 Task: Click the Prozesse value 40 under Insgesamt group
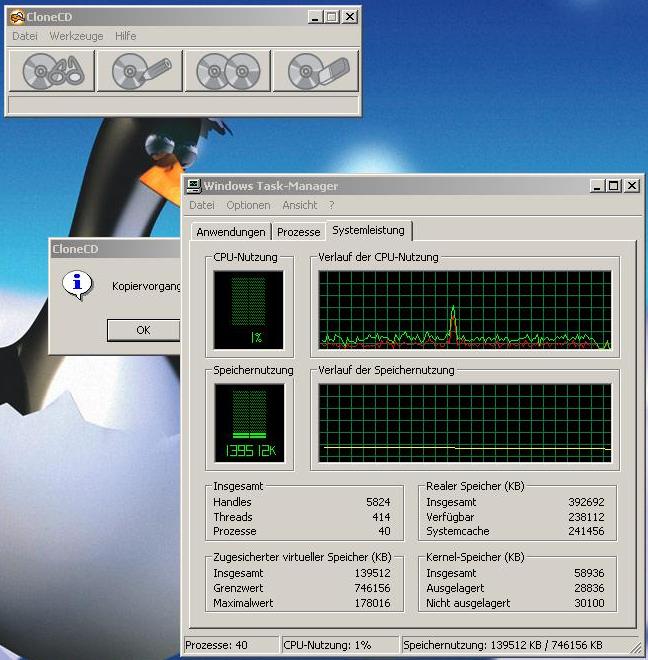tap(384, 531)
